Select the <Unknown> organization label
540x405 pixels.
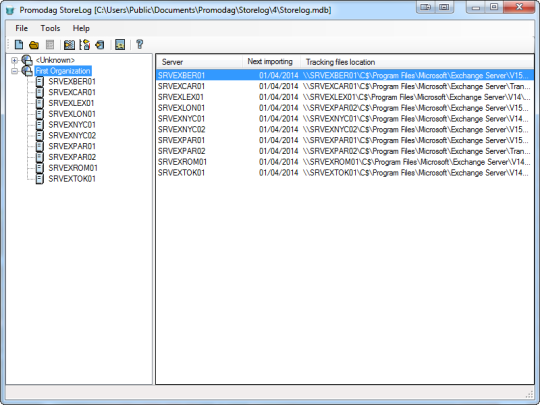pos(55,60)
